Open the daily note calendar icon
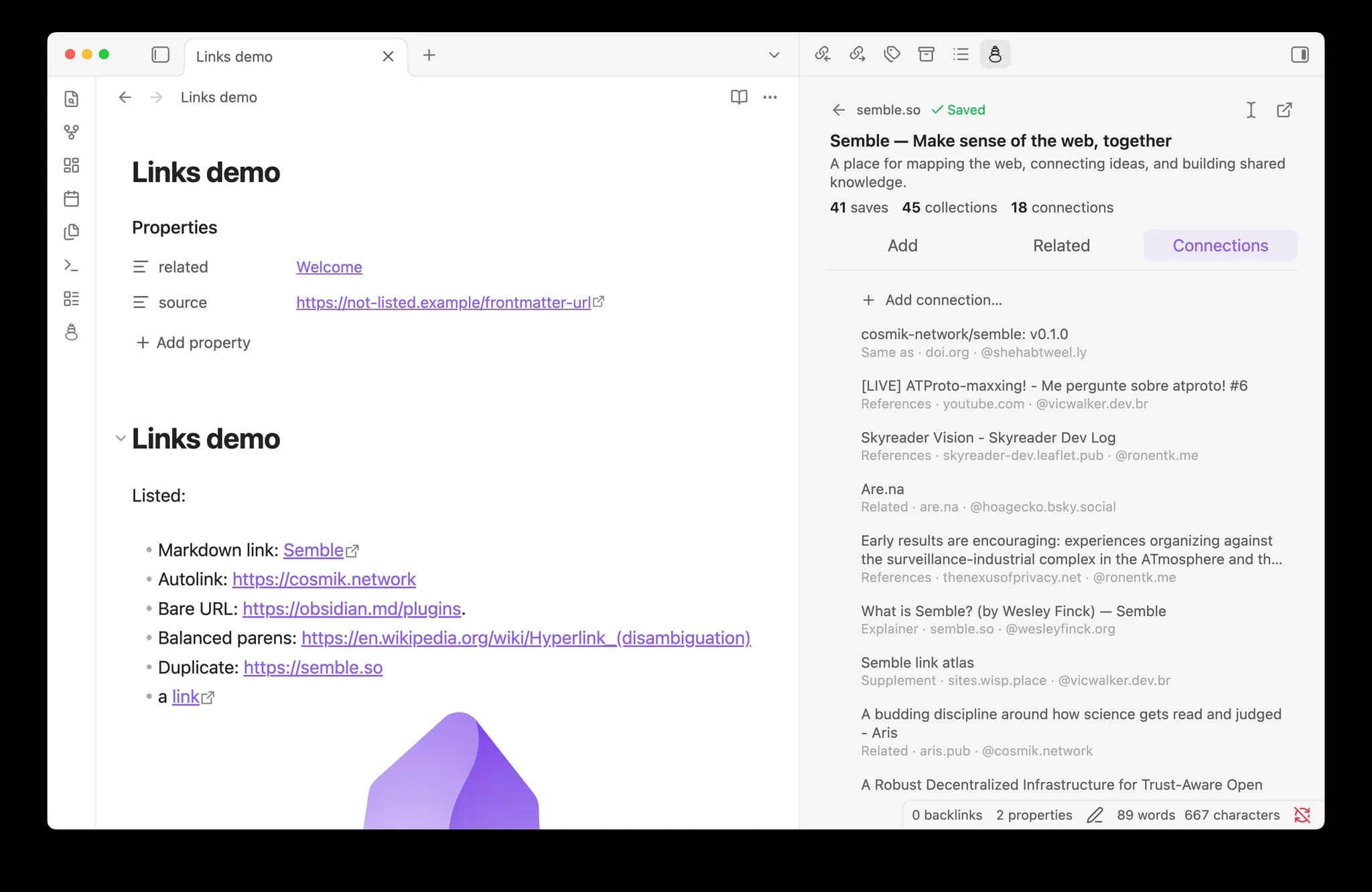The image size is (1372, 892). tap(71, 199)
